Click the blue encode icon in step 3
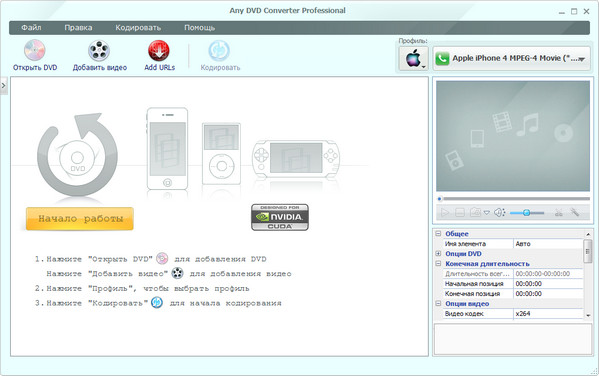The width and height of the screenshot is (599, 376). click(x=157, y=302)
